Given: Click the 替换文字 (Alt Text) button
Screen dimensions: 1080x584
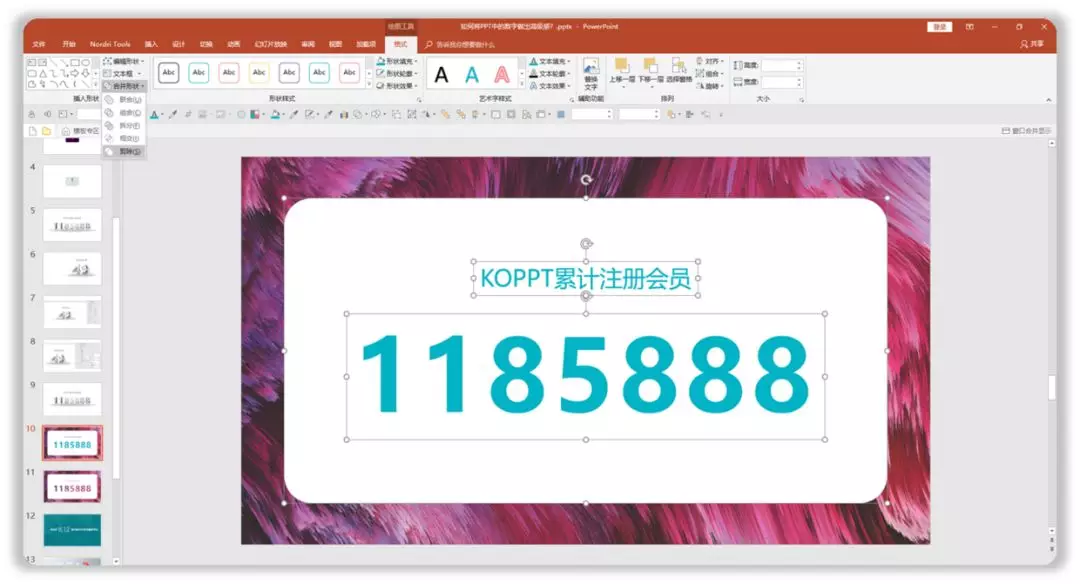Looking at the screenshot, I should point(591,74).
